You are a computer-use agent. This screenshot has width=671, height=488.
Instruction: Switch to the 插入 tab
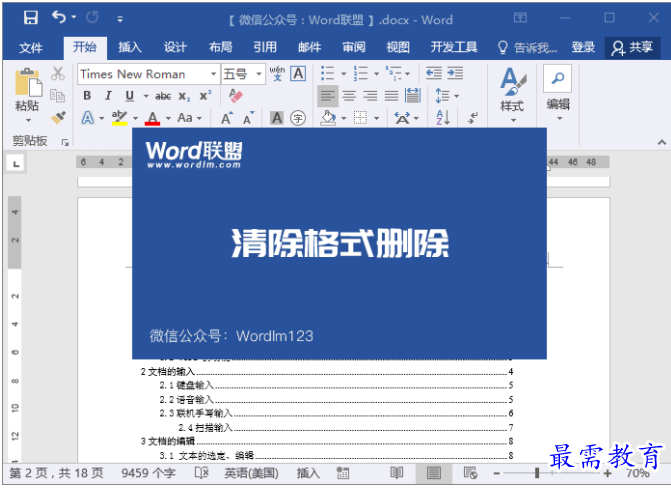coord(130,47)
